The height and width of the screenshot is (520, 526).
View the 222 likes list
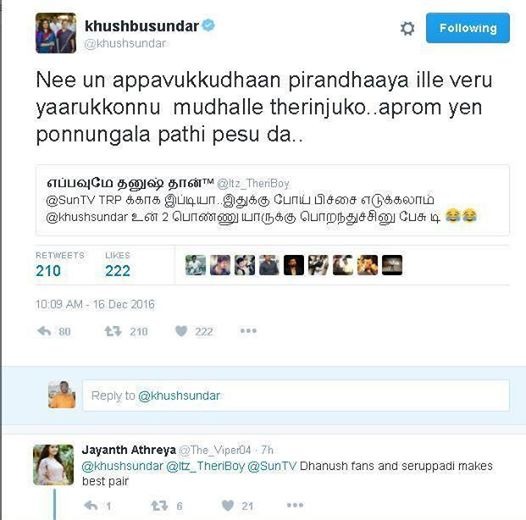pyautogui.click(x=117, y=265)
